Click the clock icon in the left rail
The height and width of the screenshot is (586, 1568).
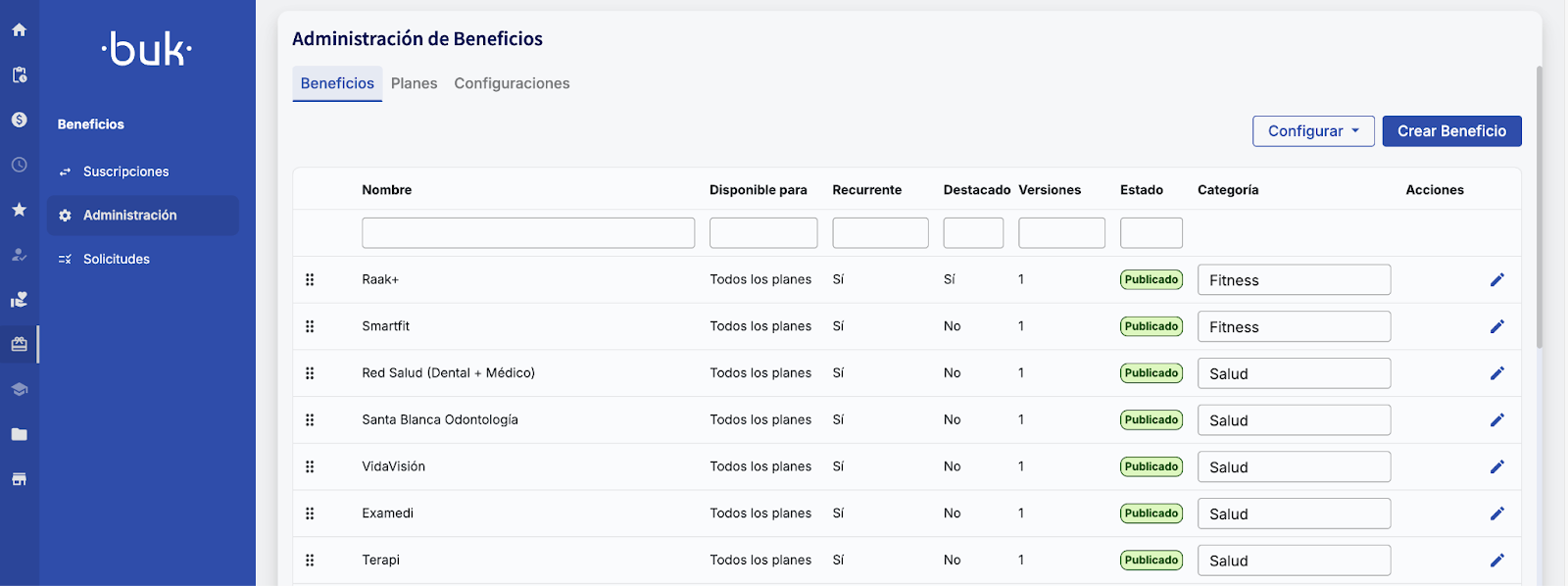pyautogui.click(x=19, y=165)
